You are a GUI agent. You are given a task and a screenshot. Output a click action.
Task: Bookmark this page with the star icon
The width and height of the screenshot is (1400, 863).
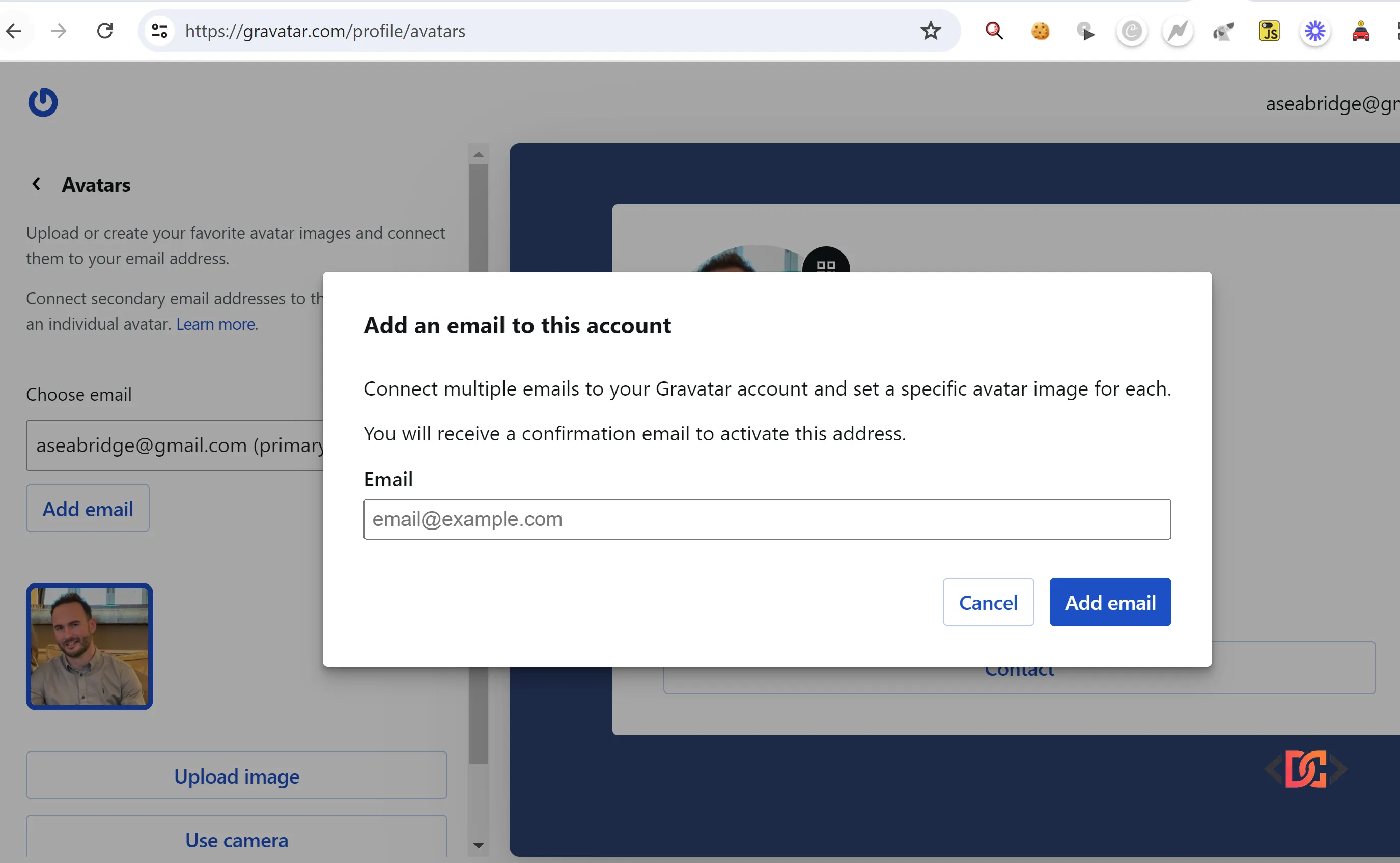pos(930,31)
